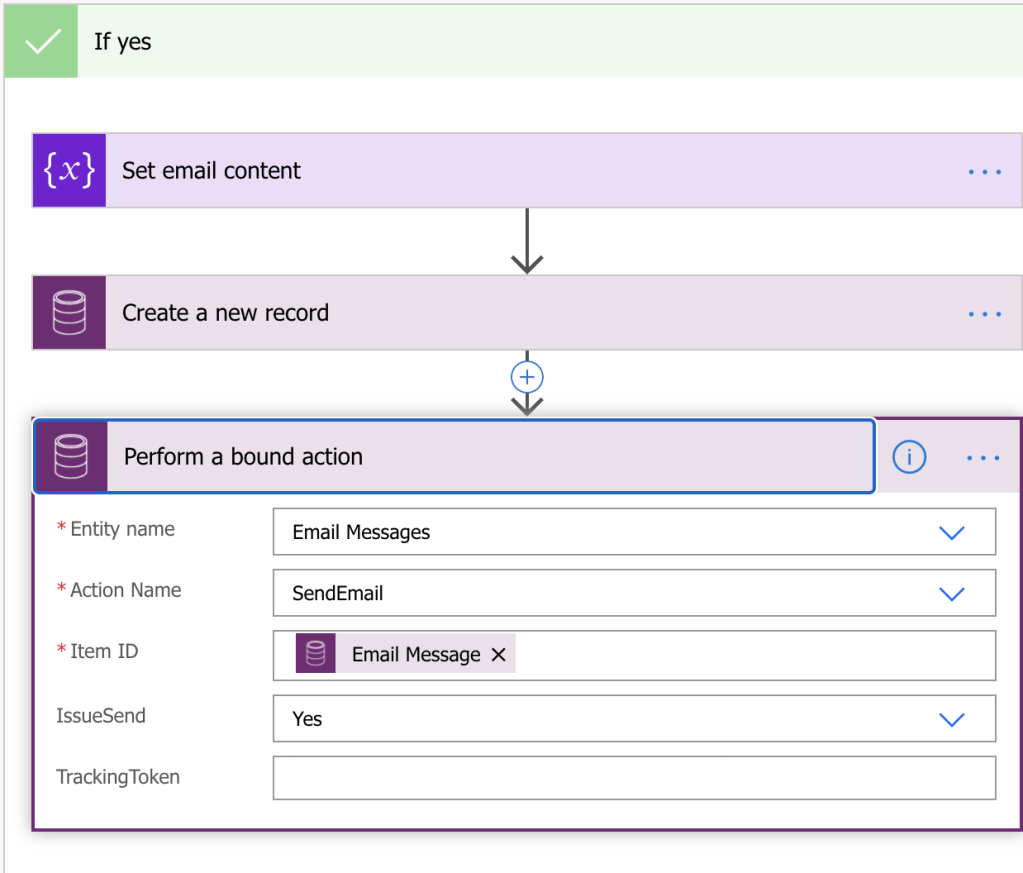Open the ellipsis menu for Perform a bound action

(983, 457)
